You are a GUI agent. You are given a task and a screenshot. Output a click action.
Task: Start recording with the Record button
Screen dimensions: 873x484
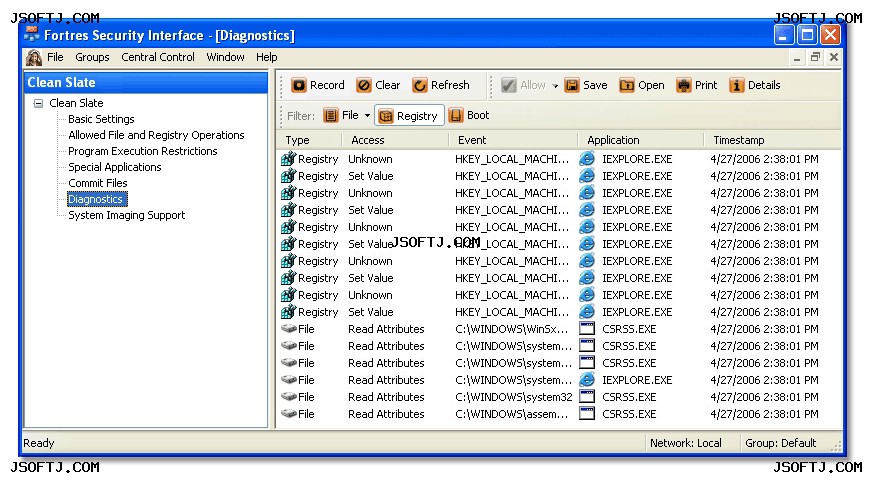pyautogui.click(x=318, y=85)
